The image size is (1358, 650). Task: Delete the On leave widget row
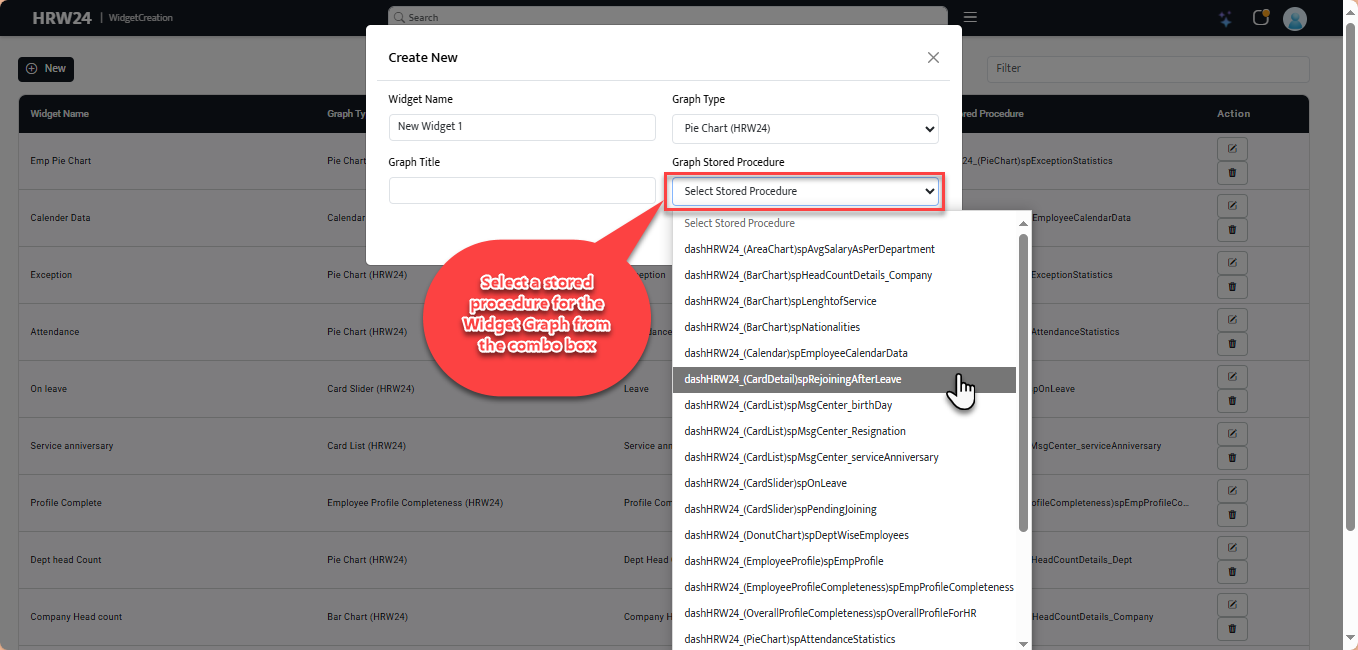[1232, 401]
